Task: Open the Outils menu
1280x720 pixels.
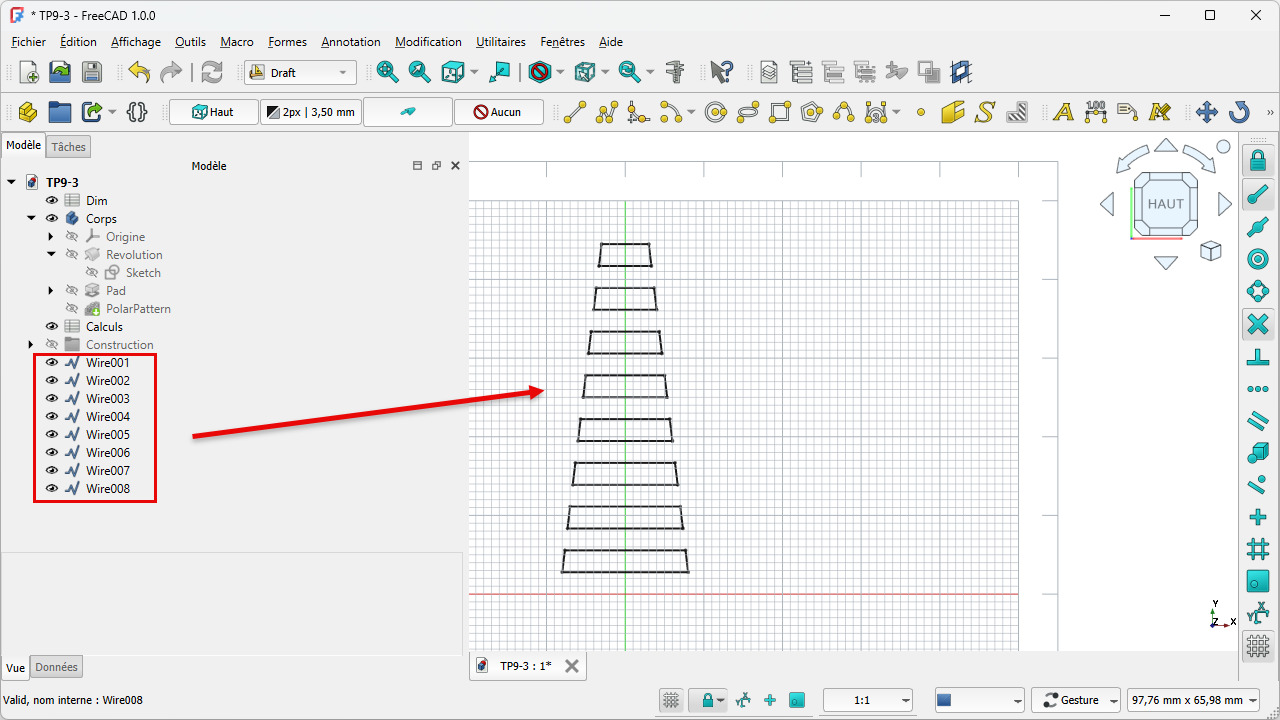Action: pyautogui.click(x=190, y=42)
